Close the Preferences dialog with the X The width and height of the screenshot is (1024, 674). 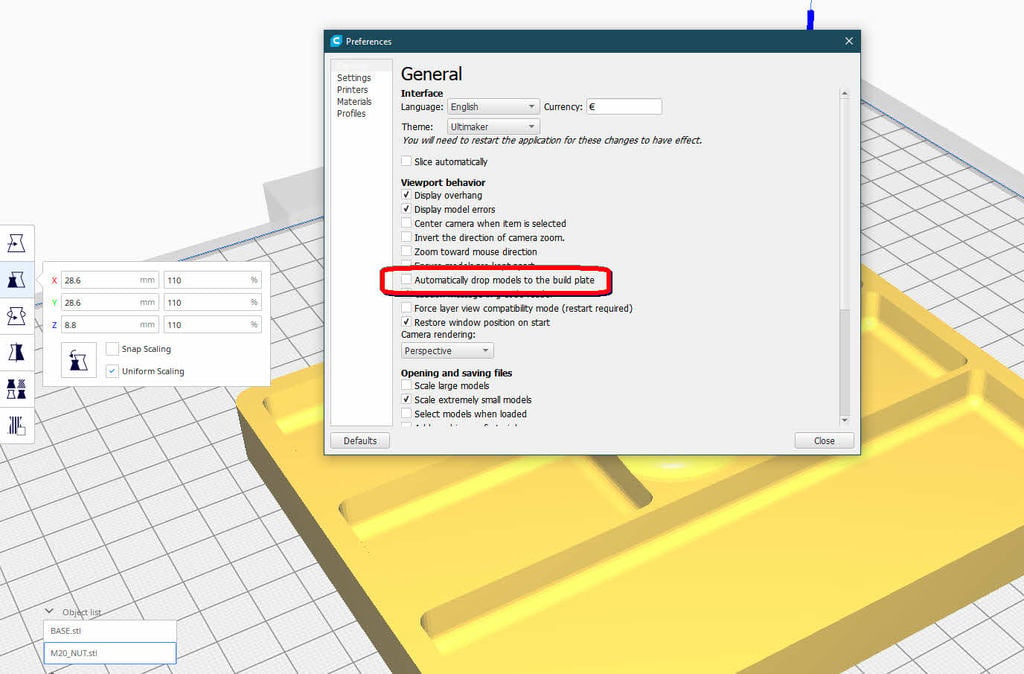pyautogui.click(x=848, y=41)
